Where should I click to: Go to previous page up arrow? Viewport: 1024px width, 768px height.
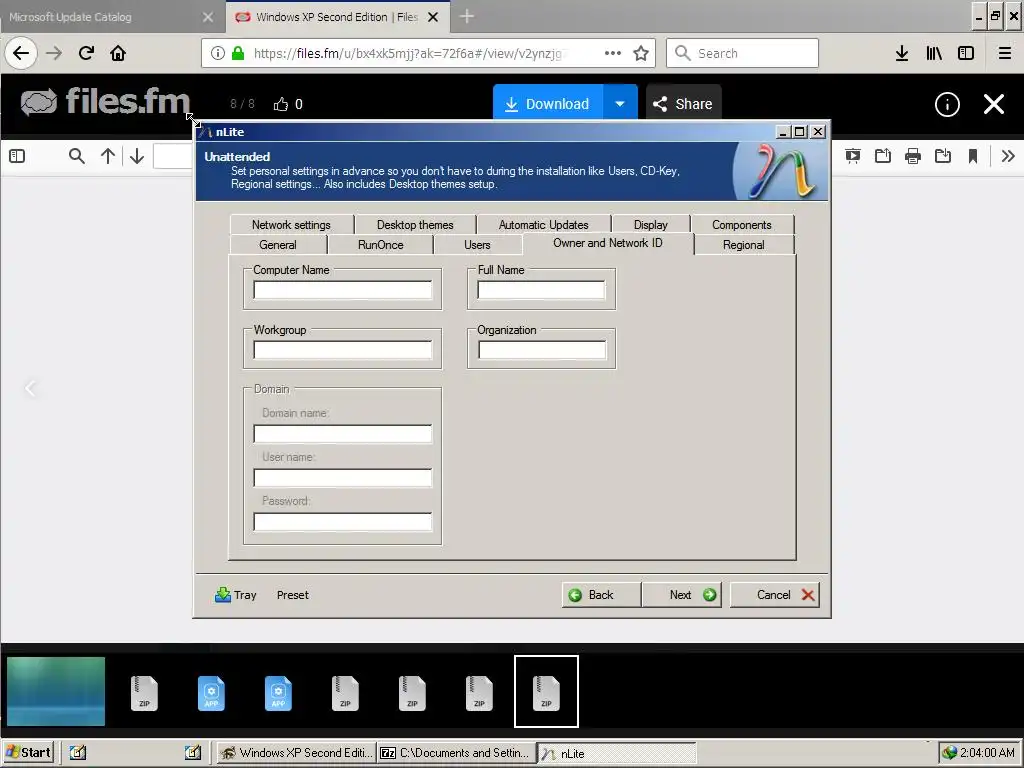(x=108, y=156)
